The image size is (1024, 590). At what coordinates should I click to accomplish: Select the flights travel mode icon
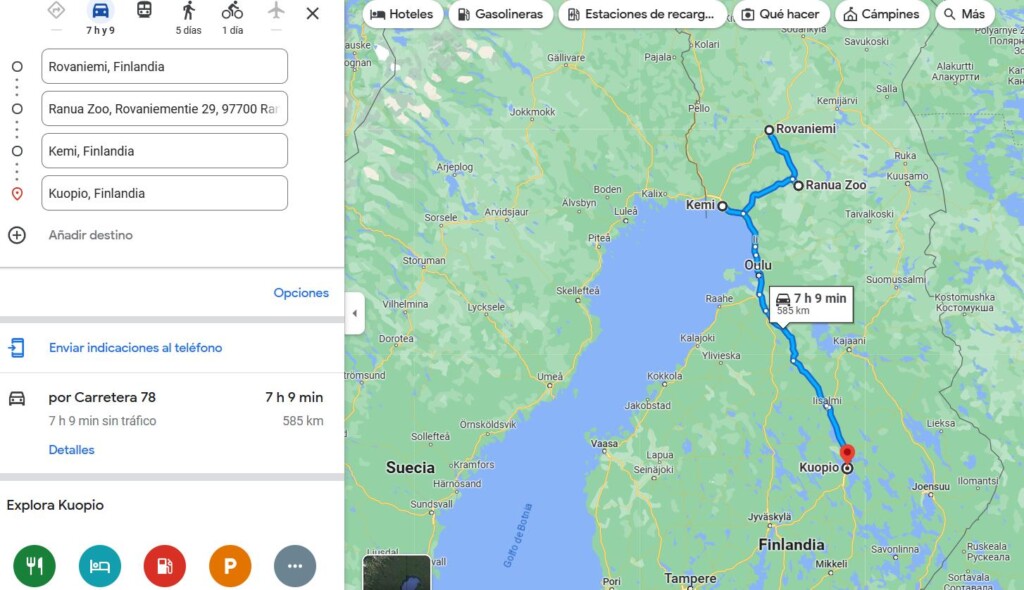276,10
